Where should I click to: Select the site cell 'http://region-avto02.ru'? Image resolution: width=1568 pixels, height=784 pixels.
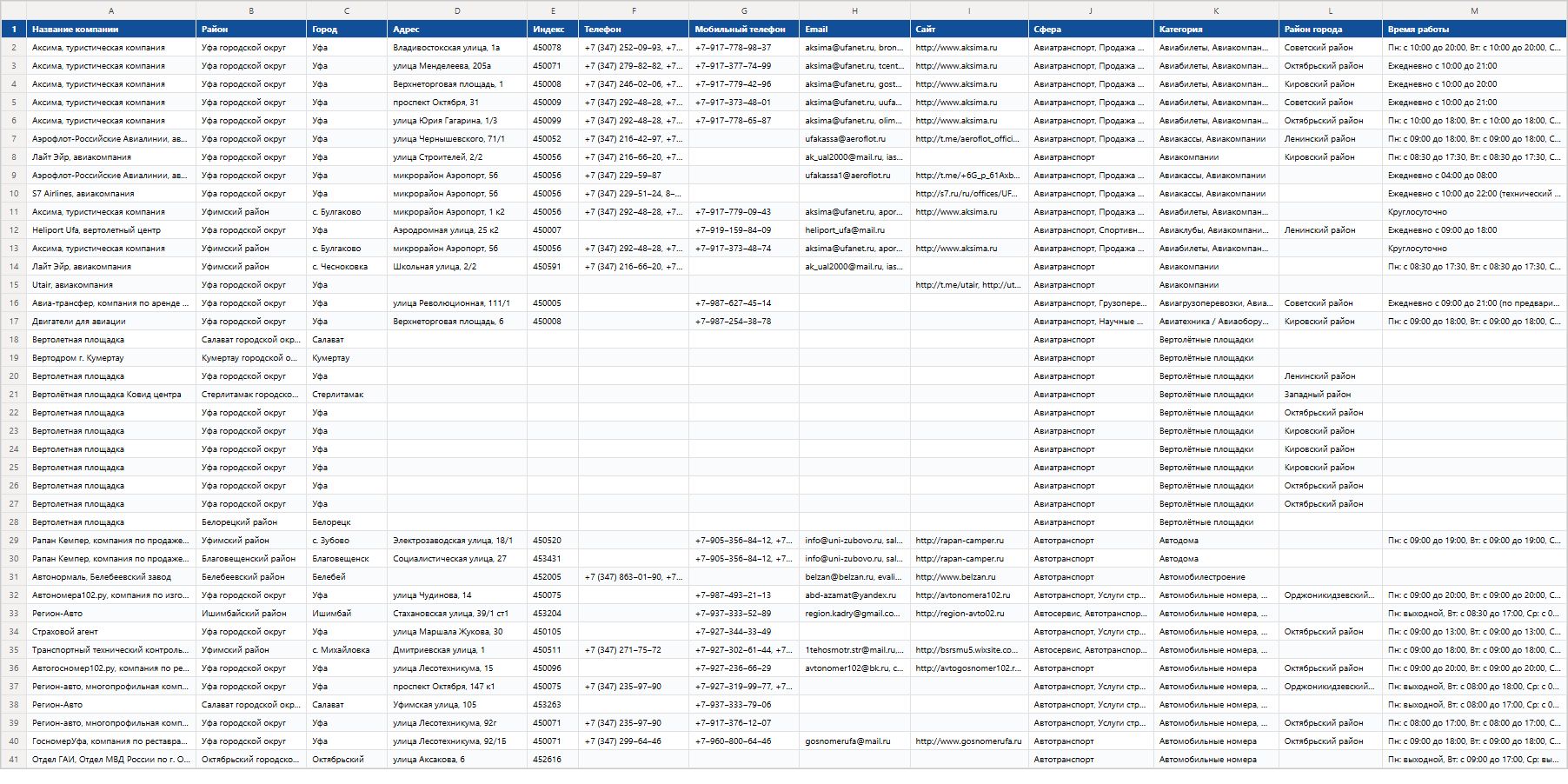[969, 614]
